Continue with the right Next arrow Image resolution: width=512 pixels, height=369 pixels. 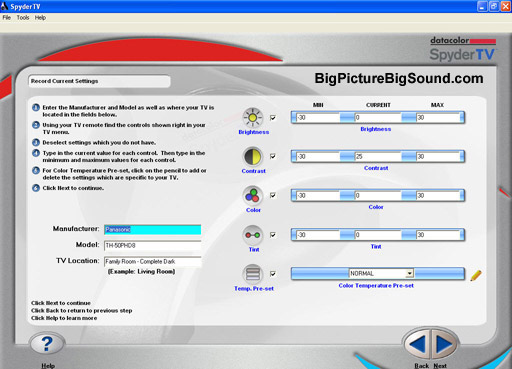click(445, 344)
